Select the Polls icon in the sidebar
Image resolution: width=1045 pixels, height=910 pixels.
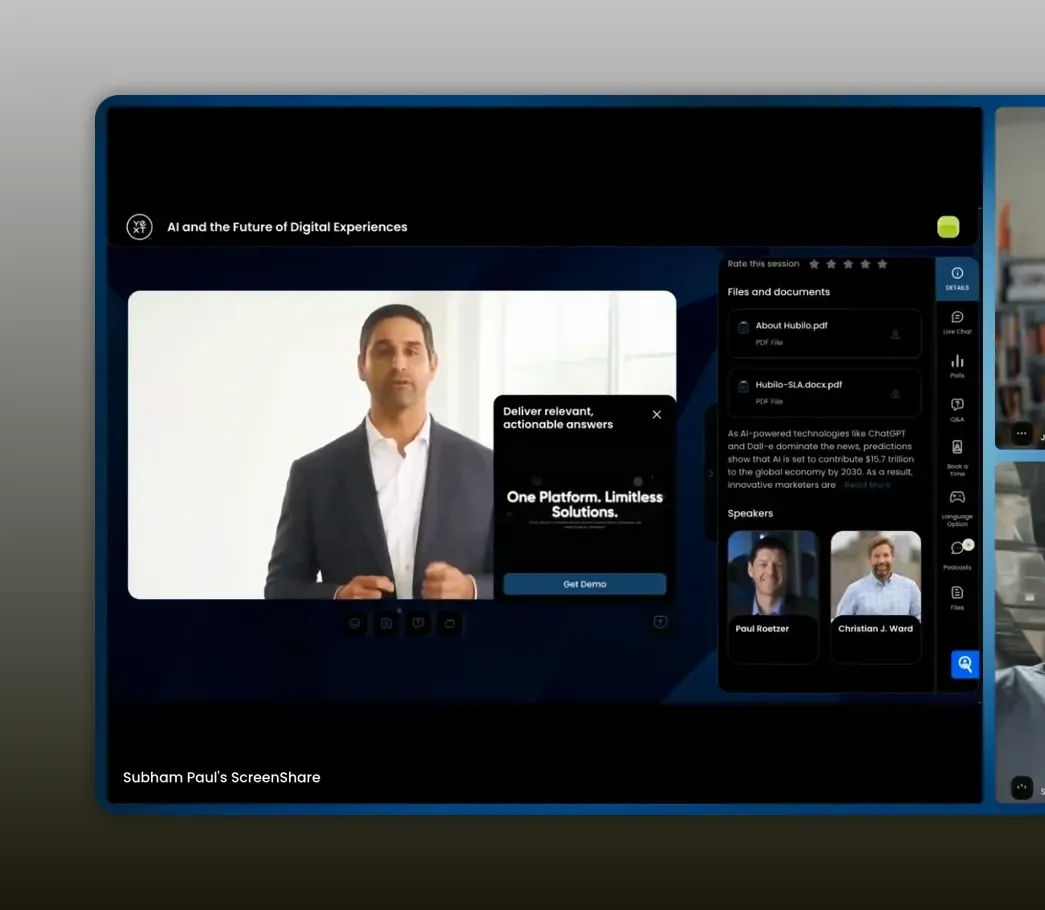(957, 362)
